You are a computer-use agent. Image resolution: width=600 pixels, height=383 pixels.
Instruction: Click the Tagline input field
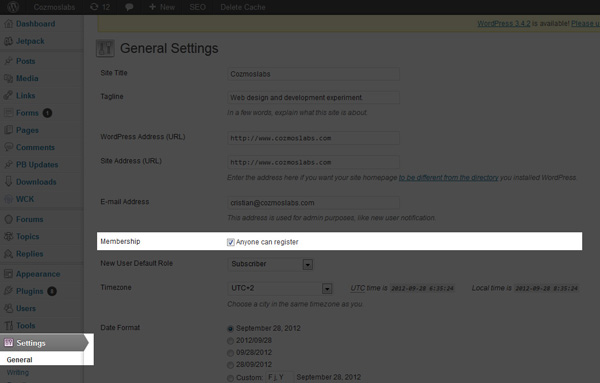[x=313, y=98]
